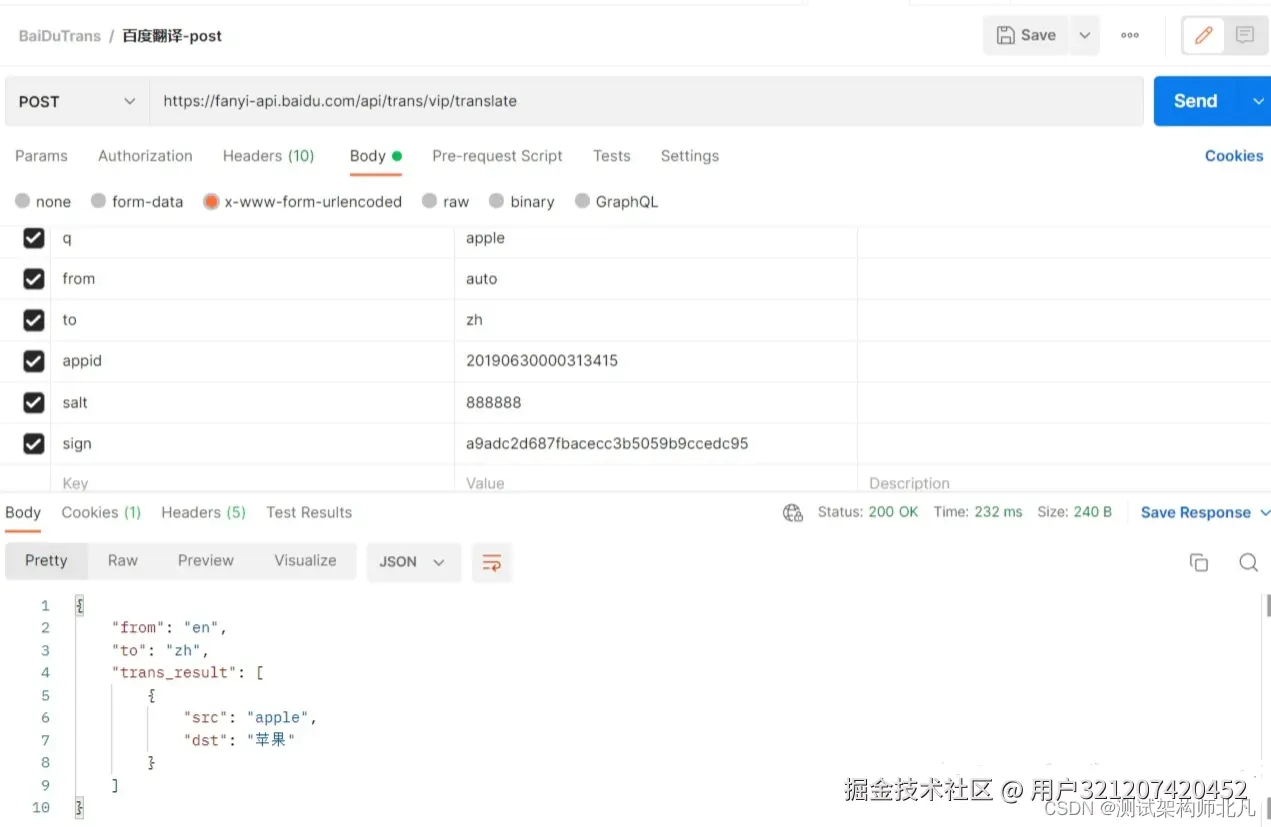Copy response with the copy icon

pos(1199,562)
